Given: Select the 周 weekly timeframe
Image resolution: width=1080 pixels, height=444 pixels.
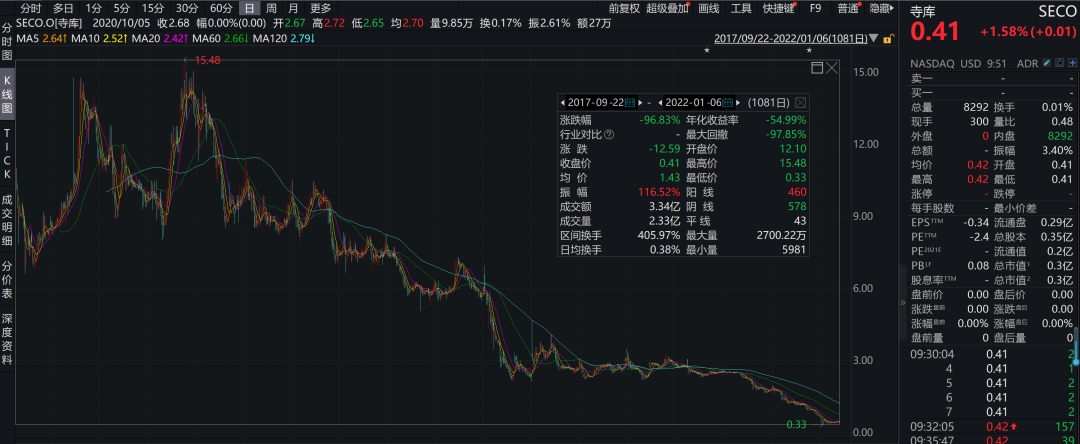Looking at the screenshot, I should [271, 8].
